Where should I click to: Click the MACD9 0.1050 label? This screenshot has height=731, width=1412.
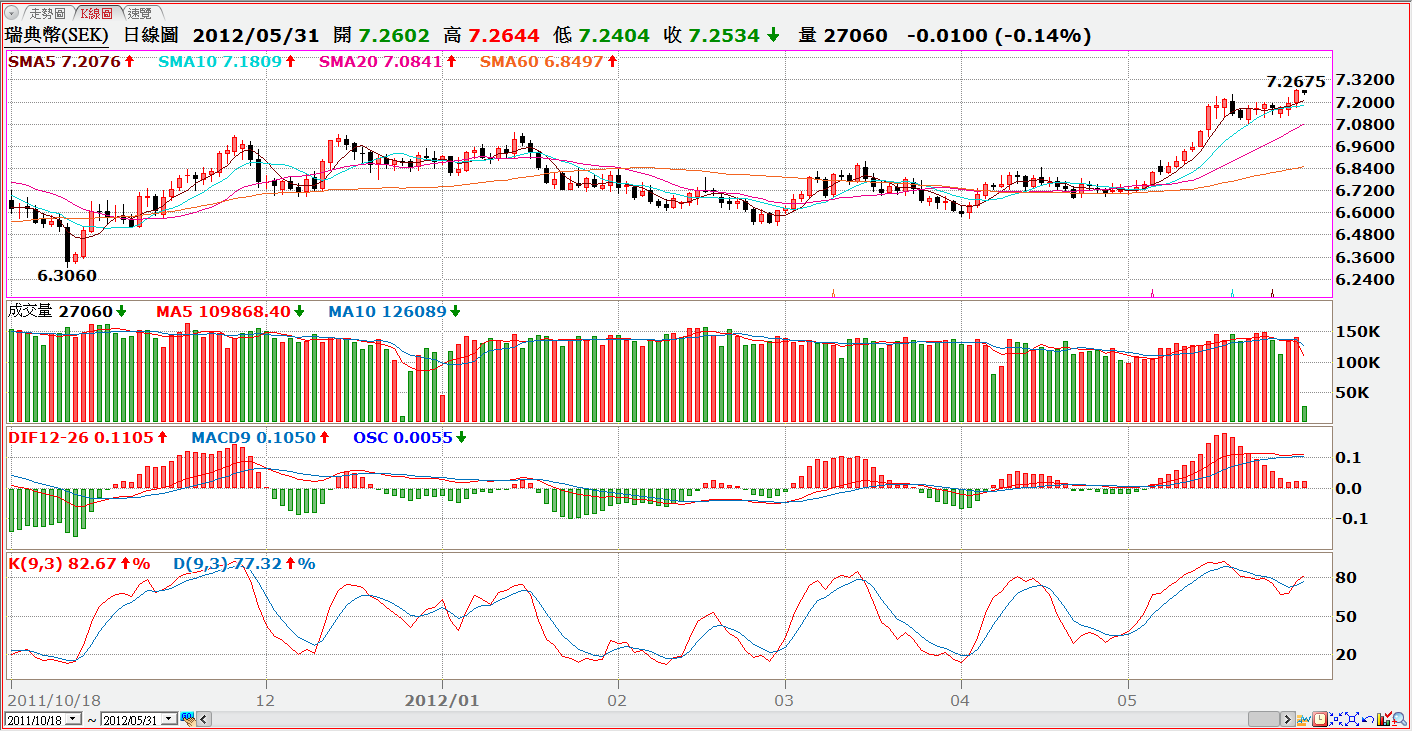tap(261, 437)
